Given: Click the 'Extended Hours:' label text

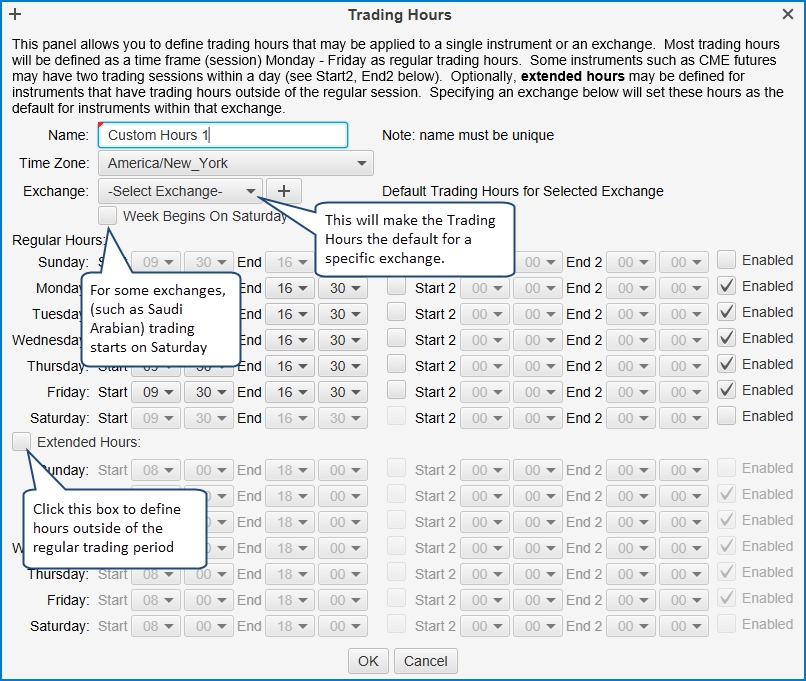Looking at the screenshot, I should [x=89, y=442].
